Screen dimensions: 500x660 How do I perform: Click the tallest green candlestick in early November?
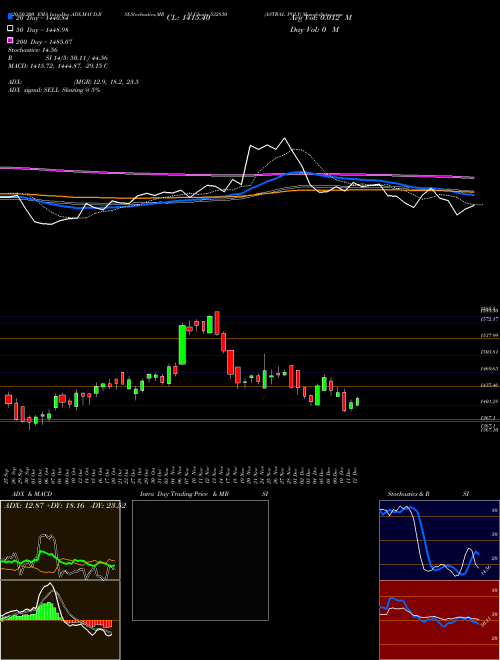[x=182, y=345]
